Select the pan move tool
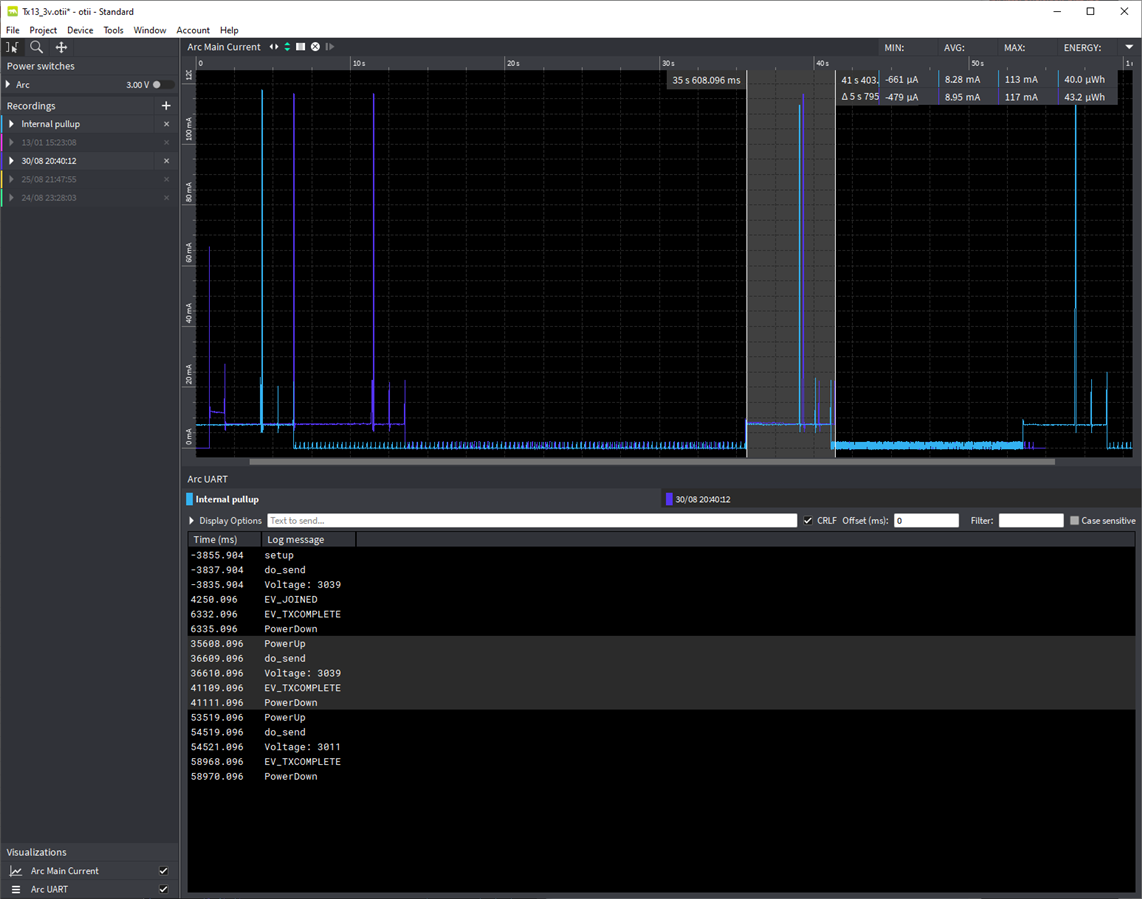The height and width of the screenshot is (899, 1142). (61, 47)
